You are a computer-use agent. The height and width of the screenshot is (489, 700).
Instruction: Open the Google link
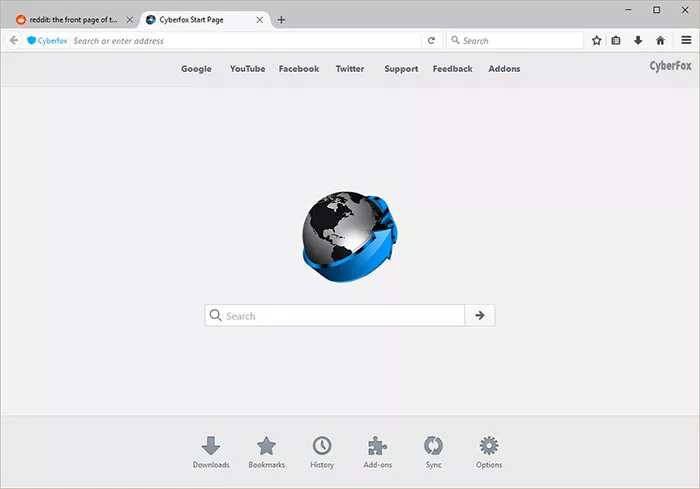tap(196, 69)
